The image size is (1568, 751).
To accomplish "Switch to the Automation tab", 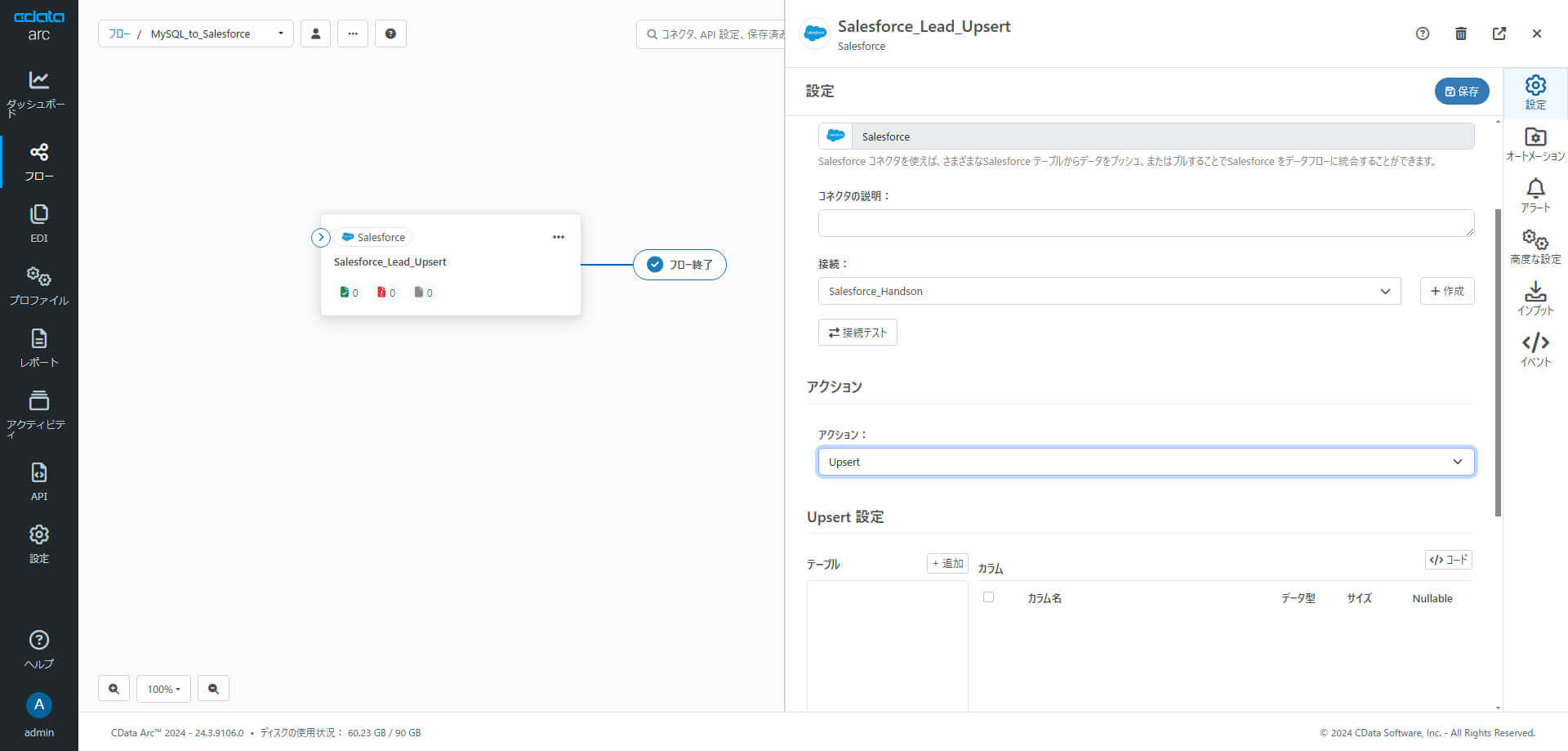I will 1535,144.
